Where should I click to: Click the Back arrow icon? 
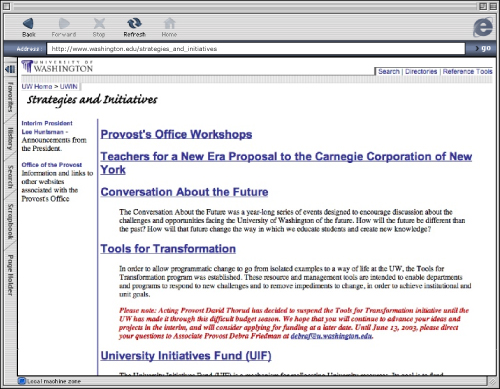[x=28, y=24]
